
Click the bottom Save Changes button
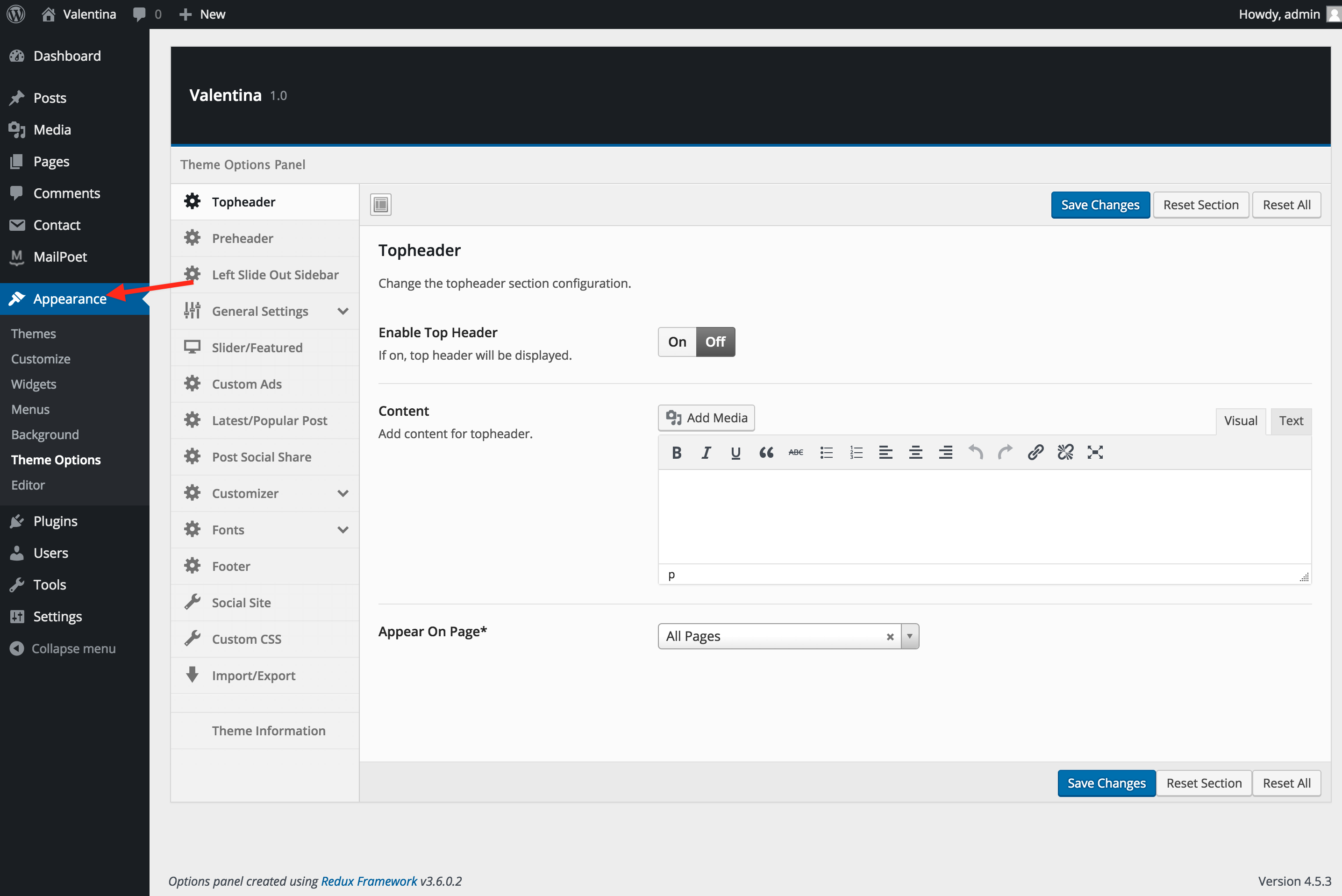tap(1106, 783)
